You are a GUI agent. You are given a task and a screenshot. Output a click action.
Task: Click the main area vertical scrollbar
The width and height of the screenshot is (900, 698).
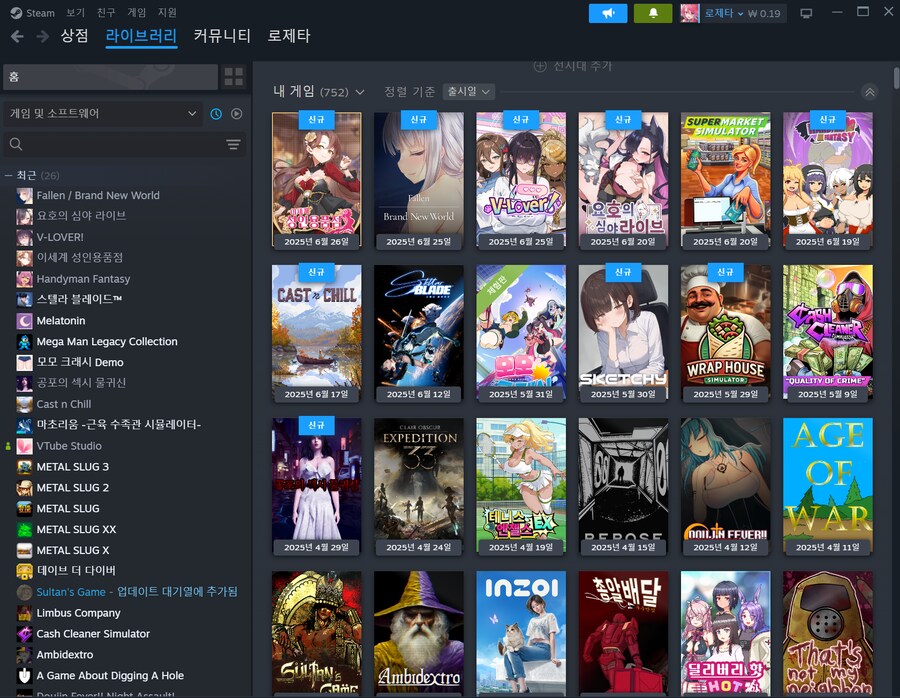896,78
